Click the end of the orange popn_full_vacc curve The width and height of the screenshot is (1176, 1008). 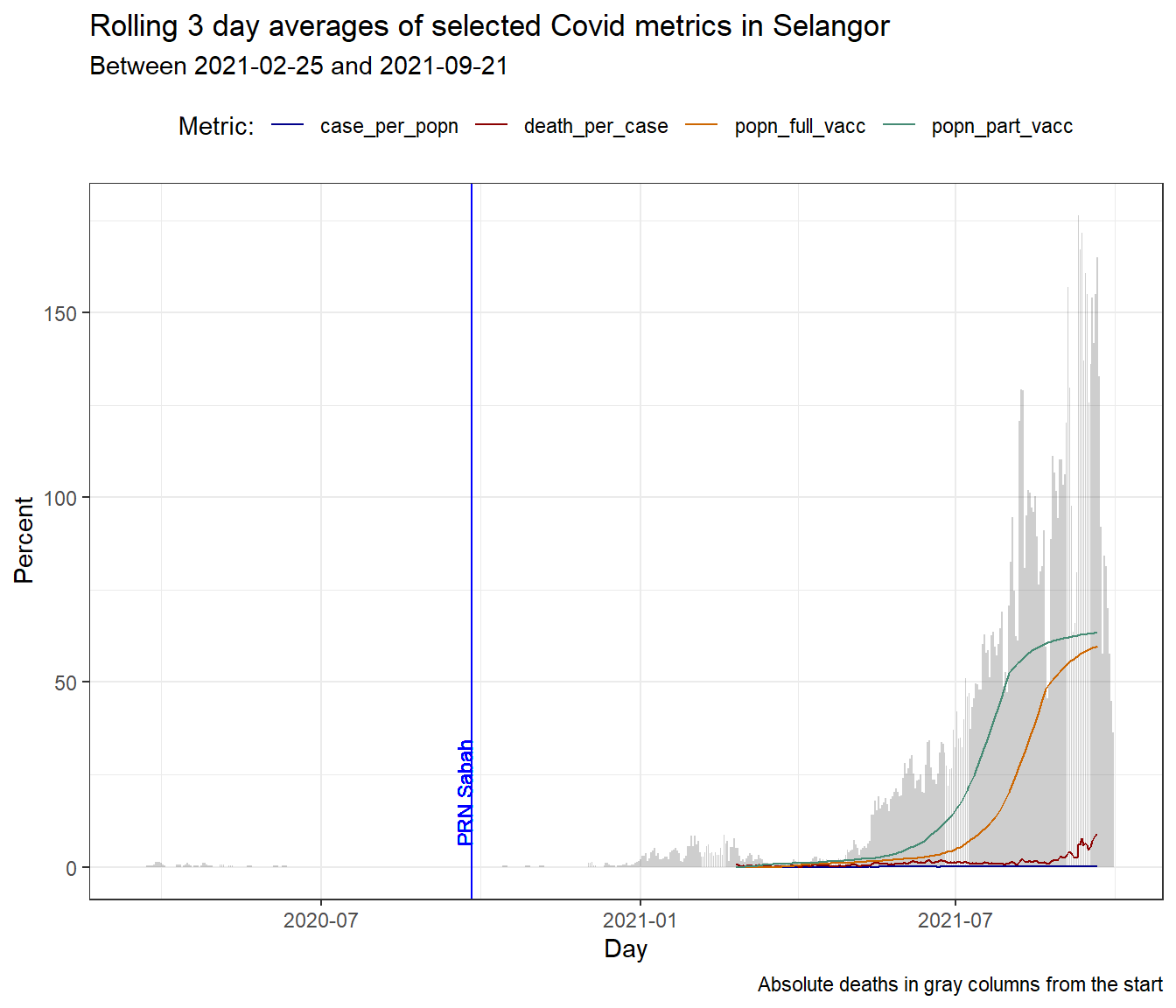point(1095,647)
